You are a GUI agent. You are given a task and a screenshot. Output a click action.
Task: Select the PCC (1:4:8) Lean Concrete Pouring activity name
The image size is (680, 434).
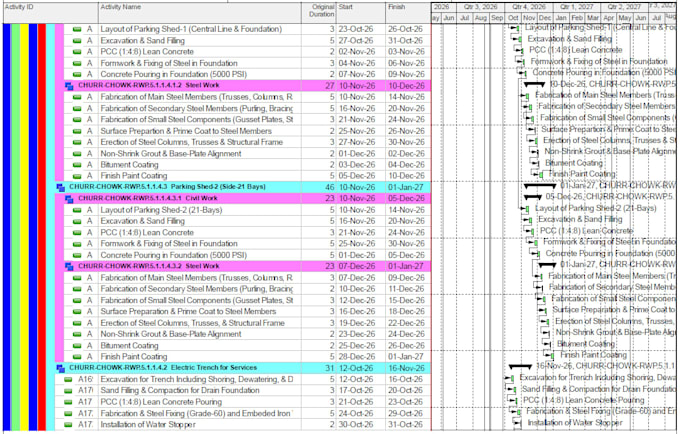pyautogui.click(x=161, y=402)
